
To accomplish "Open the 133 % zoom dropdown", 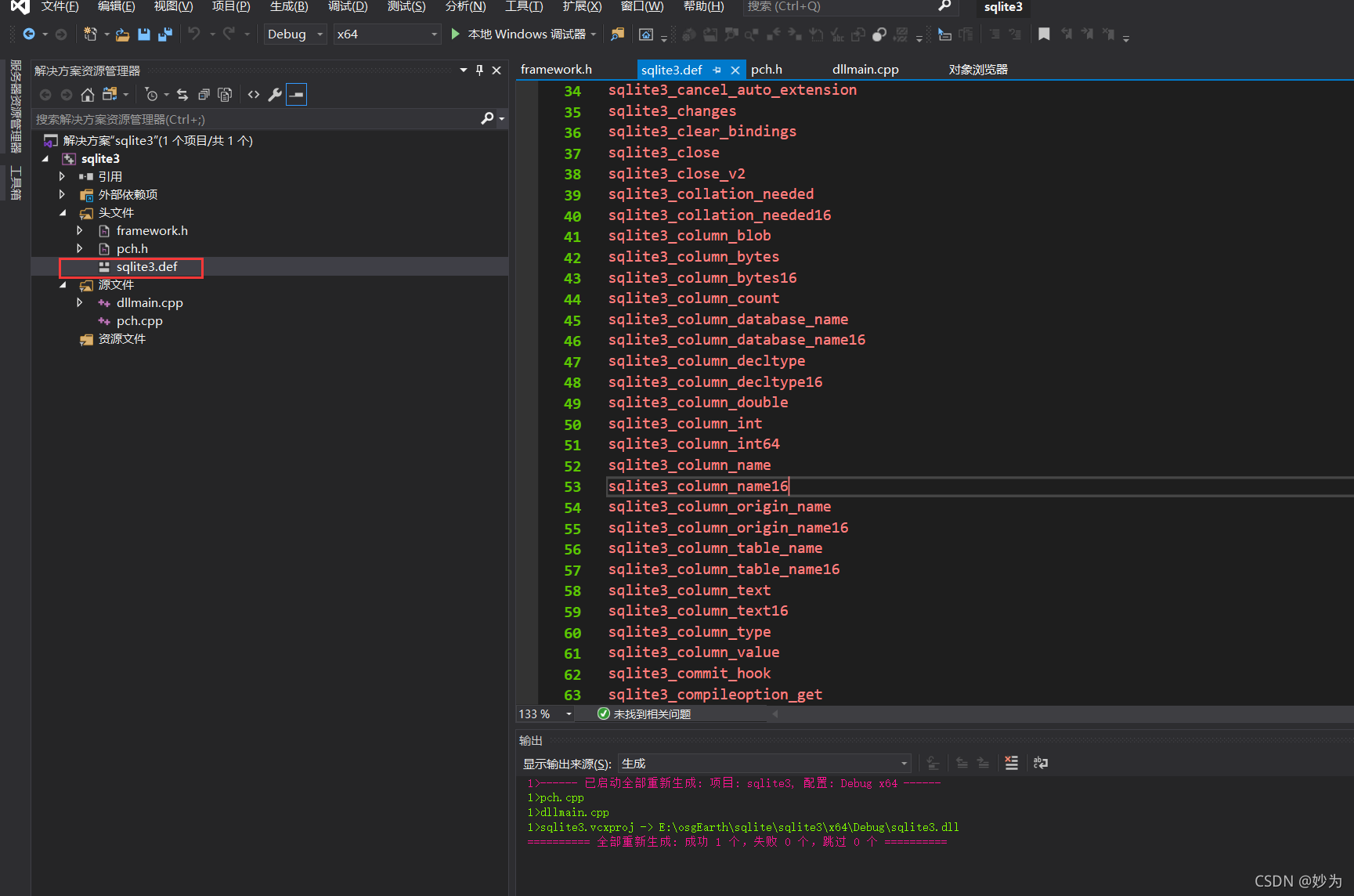I will pyautogui.click(x=569, y=714).
